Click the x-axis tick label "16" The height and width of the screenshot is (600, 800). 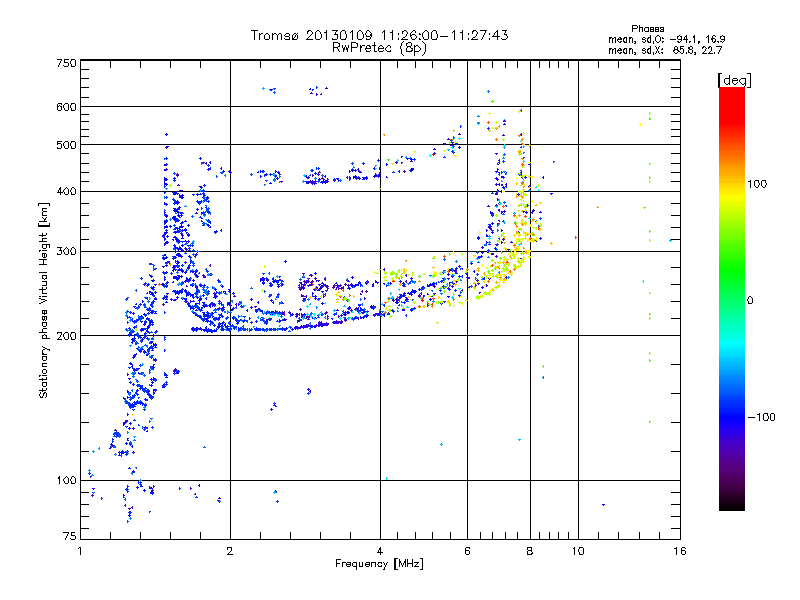coord(680,551)
